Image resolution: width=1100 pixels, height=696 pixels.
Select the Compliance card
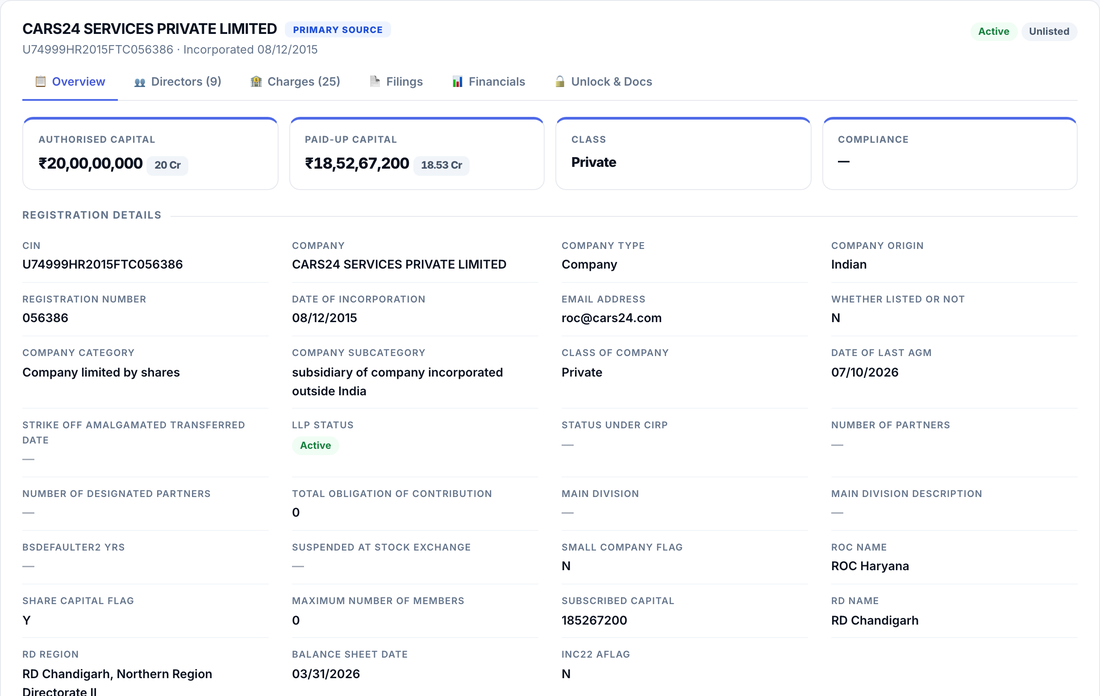point(950,154)
